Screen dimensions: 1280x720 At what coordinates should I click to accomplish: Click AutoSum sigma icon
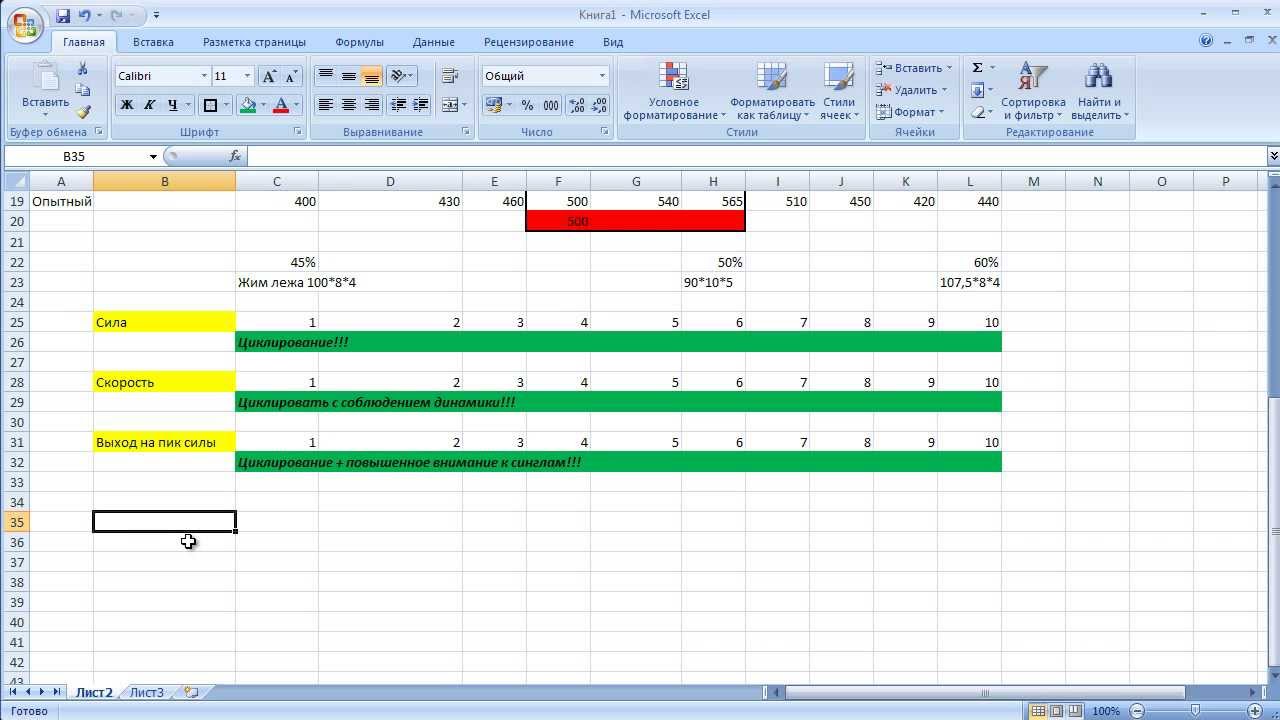tap(978, 68)
